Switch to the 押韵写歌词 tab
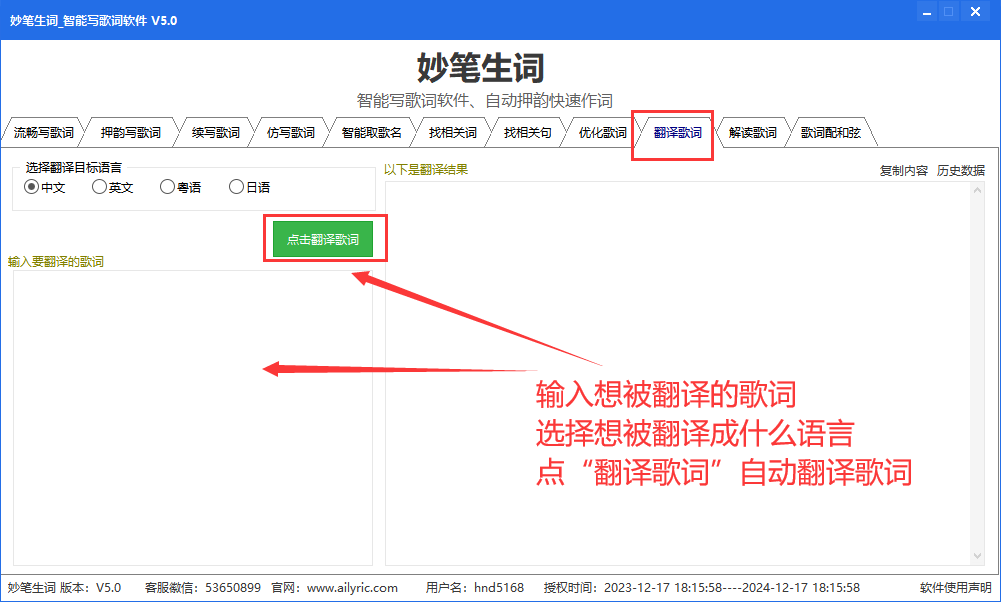 coord(130,133)
